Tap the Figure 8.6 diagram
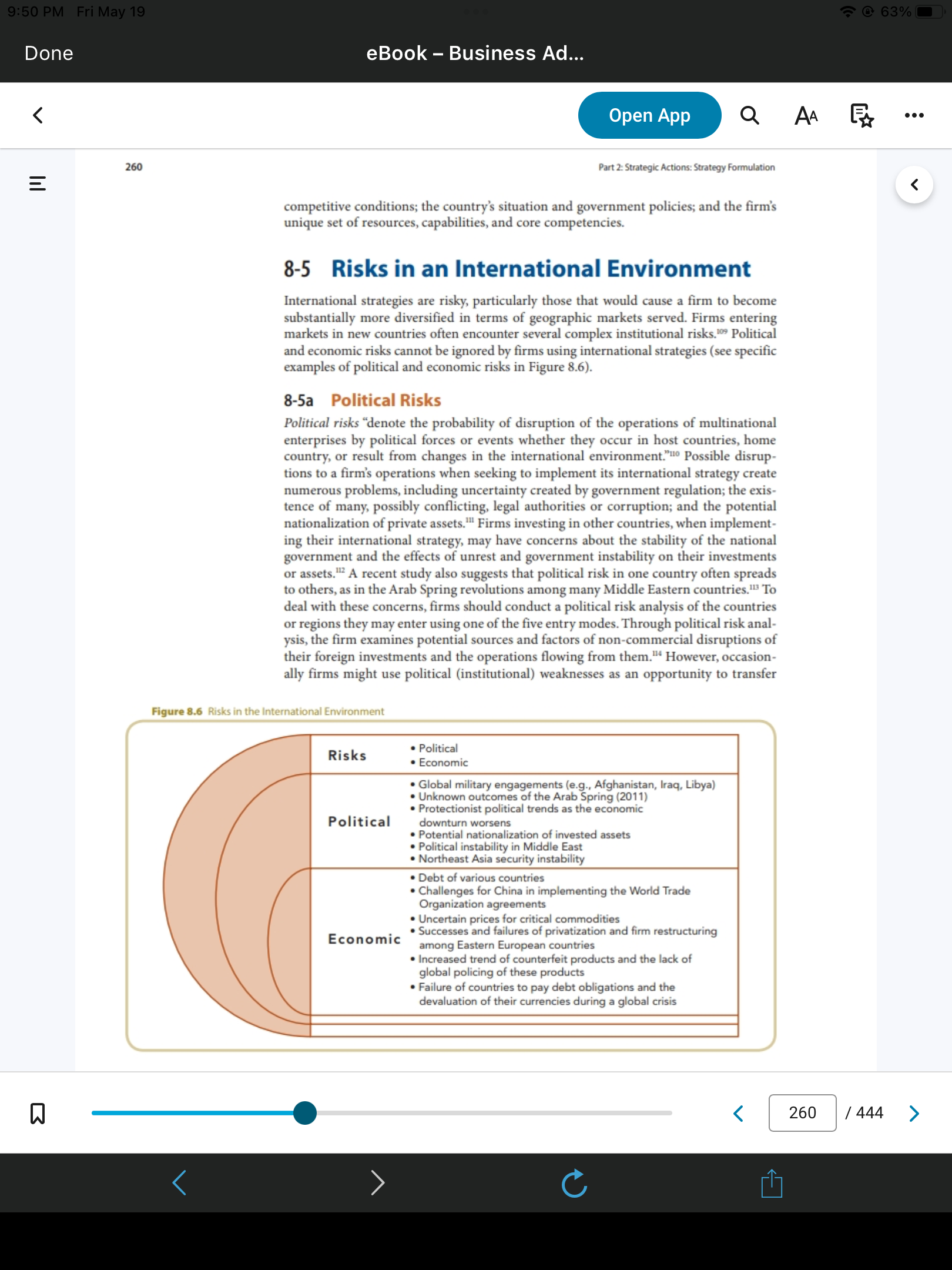Screen dimensions: 952x1270 click(x=451, y=885)
